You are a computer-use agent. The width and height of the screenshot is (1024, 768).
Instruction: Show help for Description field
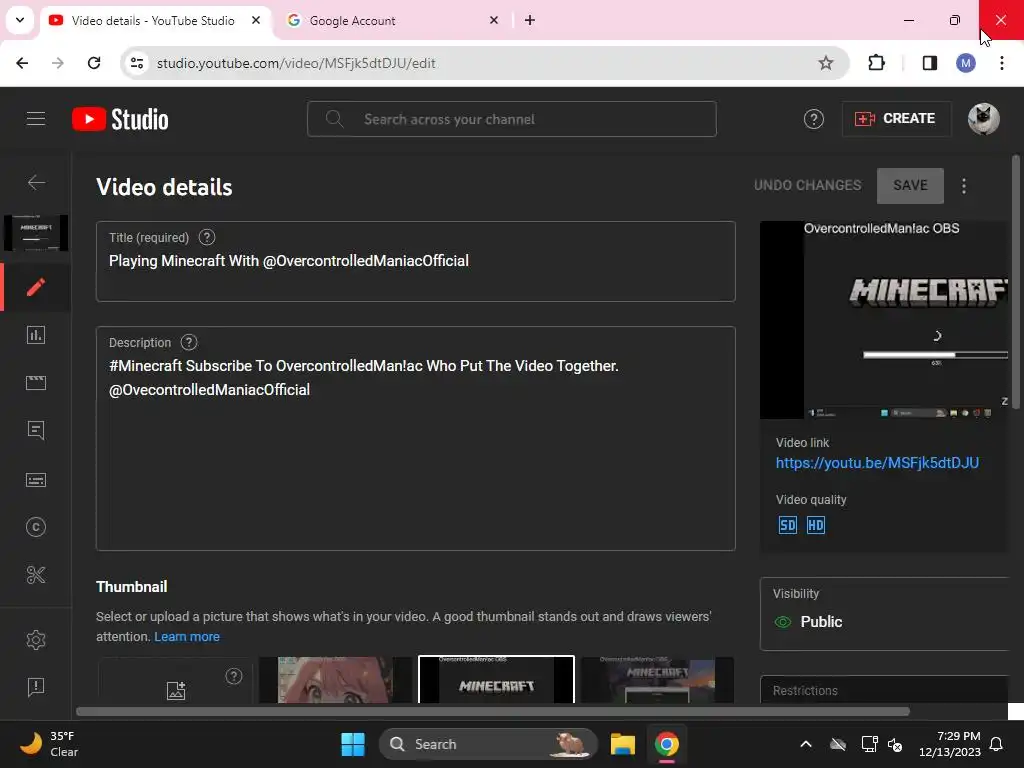tap(189, 342)
